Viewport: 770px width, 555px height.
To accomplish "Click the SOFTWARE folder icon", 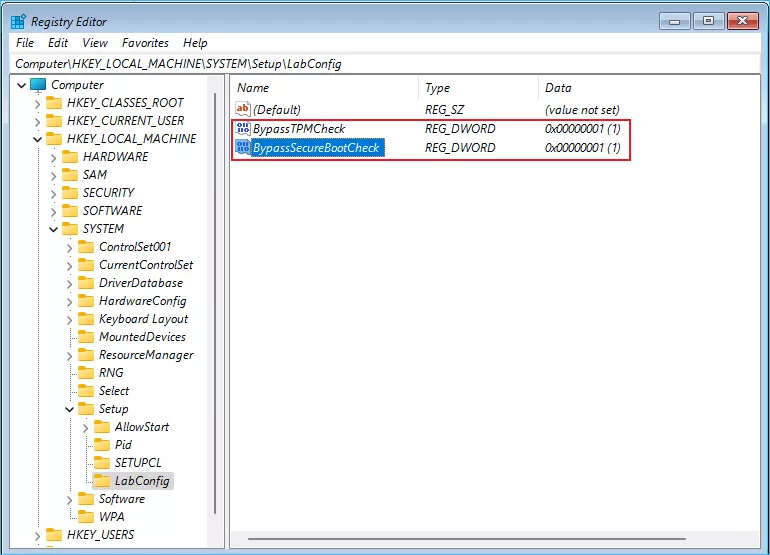I will point(70,211).
